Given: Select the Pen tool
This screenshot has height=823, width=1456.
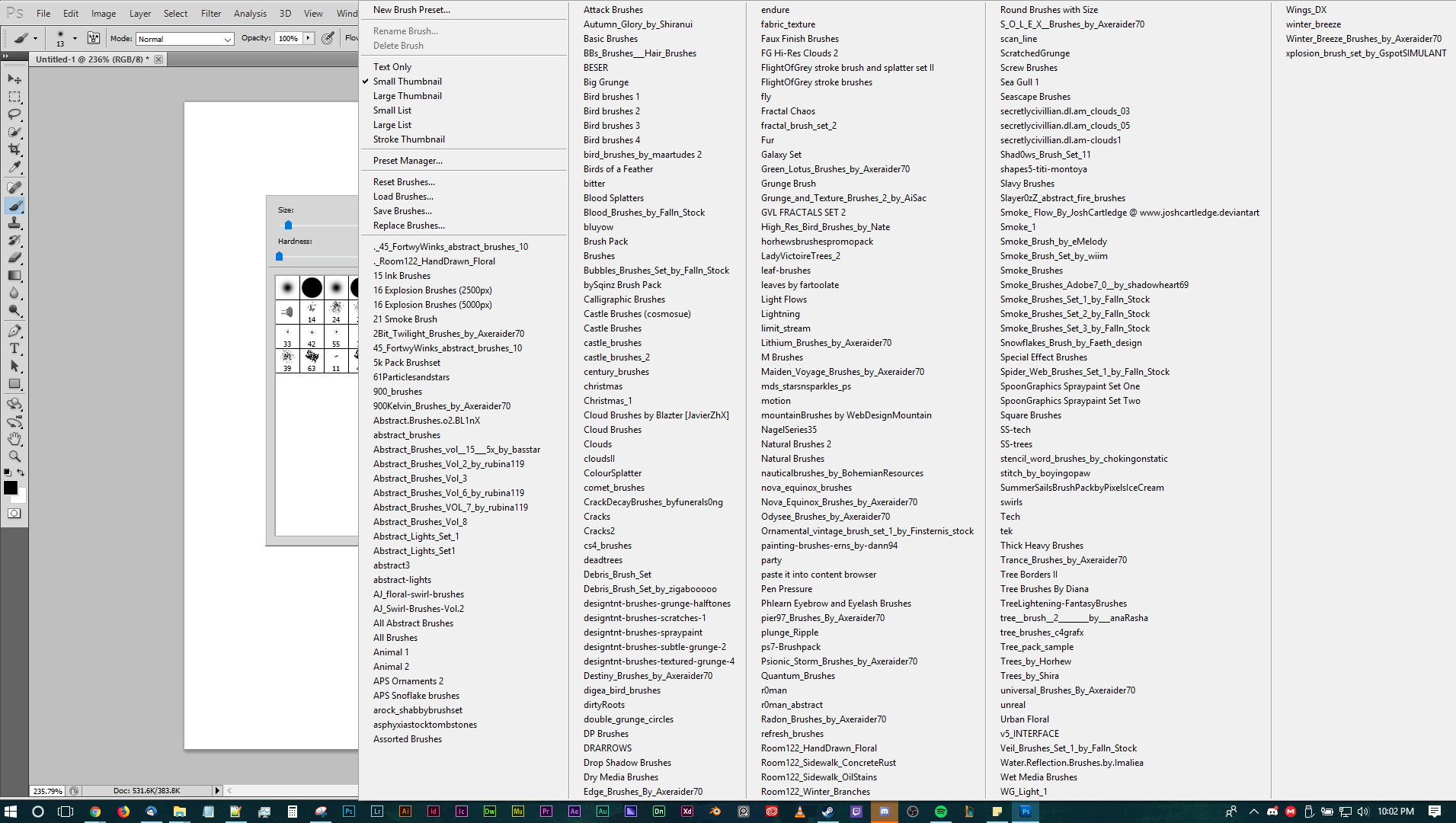Looking at the screenshot, I should pyautogui.click(x=14, y=331).
